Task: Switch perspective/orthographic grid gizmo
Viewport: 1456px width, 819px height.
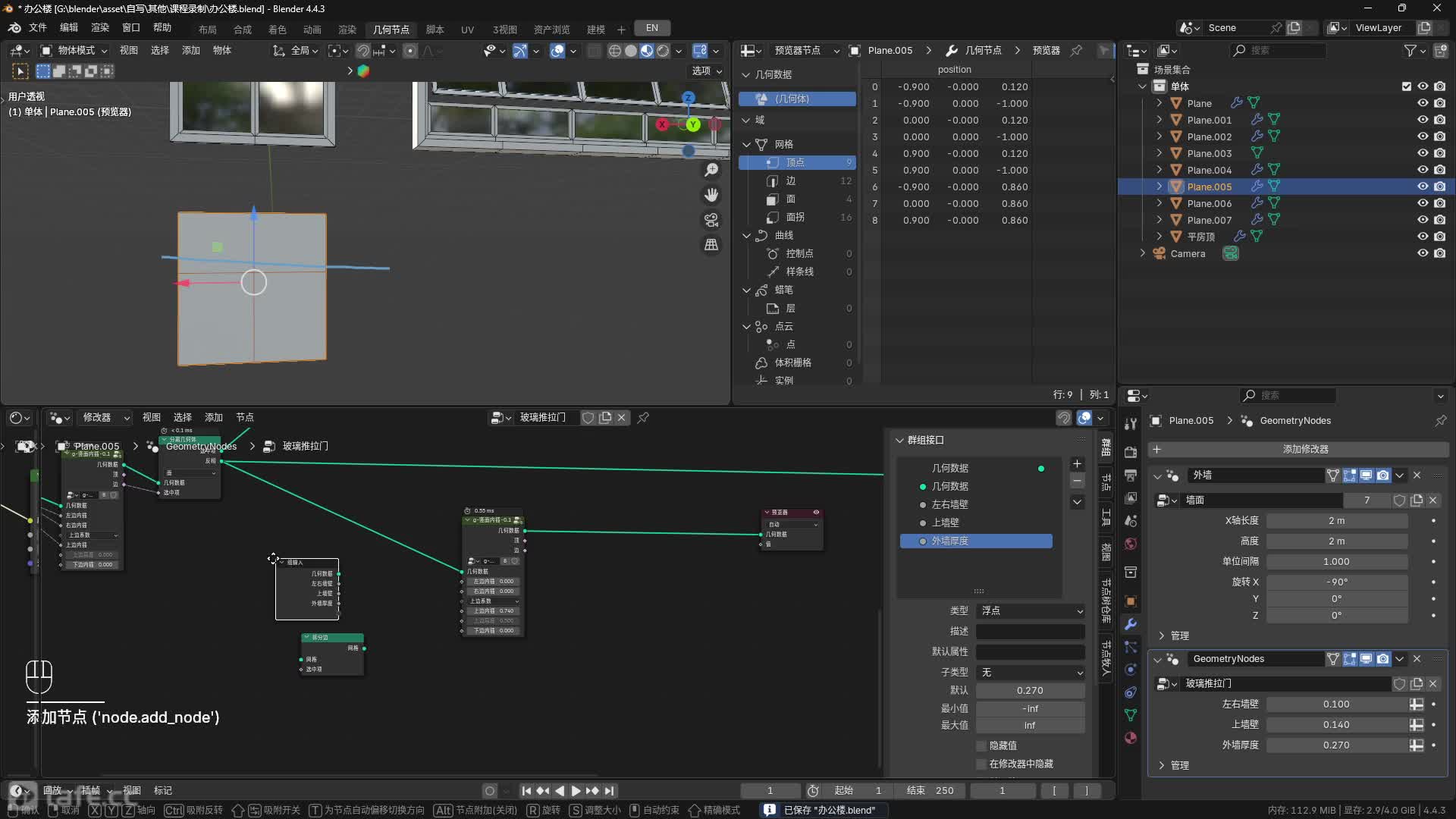Action: tap(711, 244)
